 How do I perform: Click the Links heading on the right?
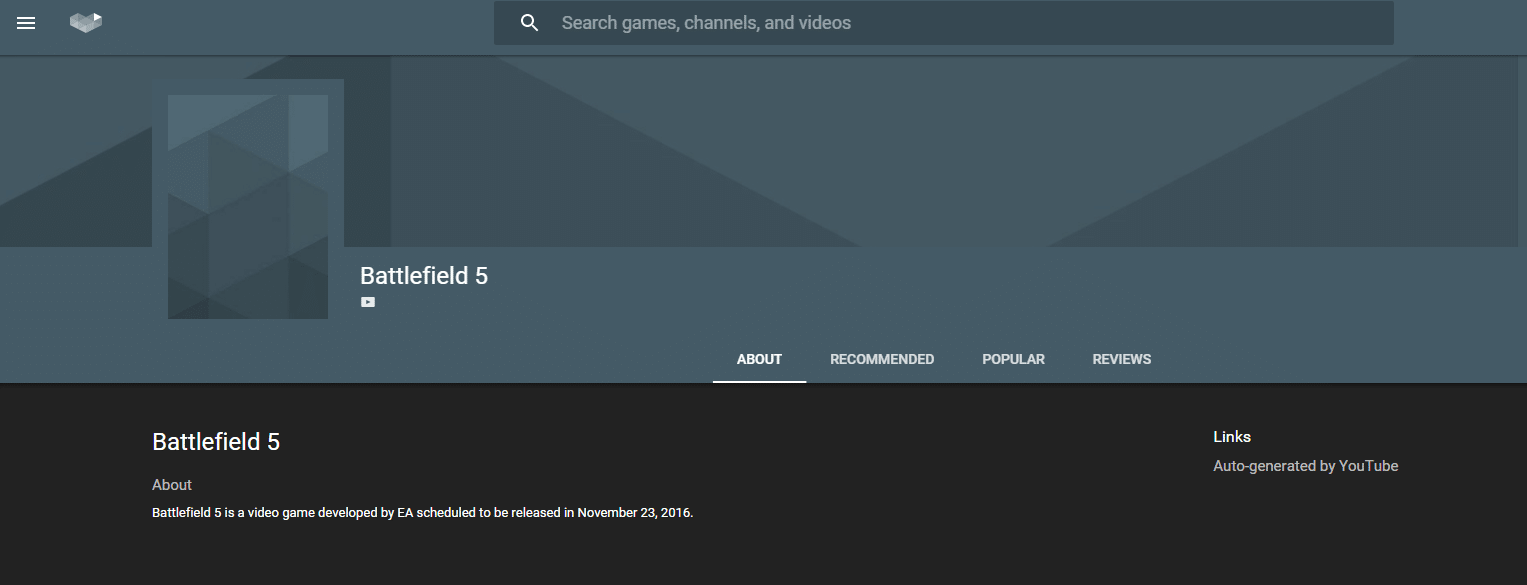tap(1232, 437)
